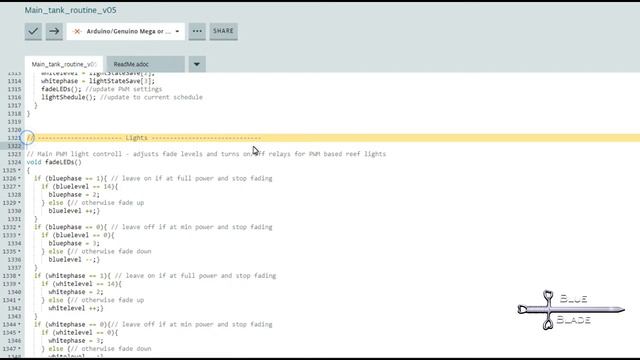This screenshot has height=360, width=640.
Task: Click 'bluephase = 2;' on line 1328
Action: (x=74, y=195)
